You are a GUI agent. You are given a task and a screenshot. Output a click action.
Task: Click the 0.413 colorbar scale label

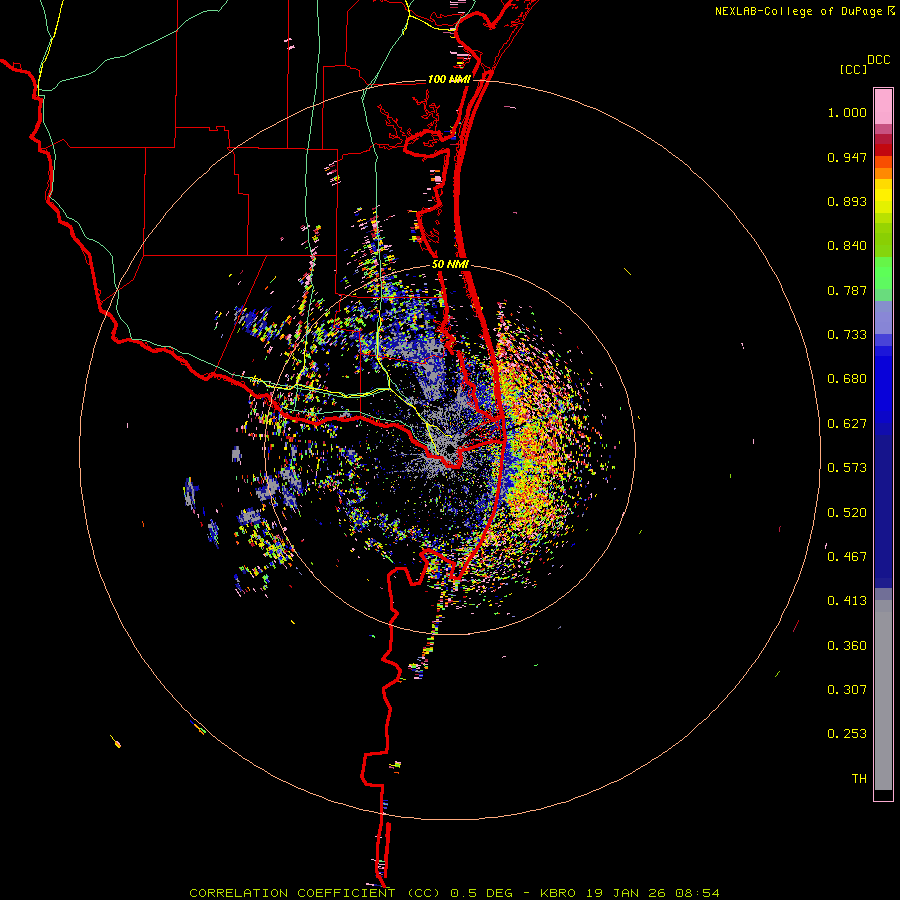coord(847,601)
